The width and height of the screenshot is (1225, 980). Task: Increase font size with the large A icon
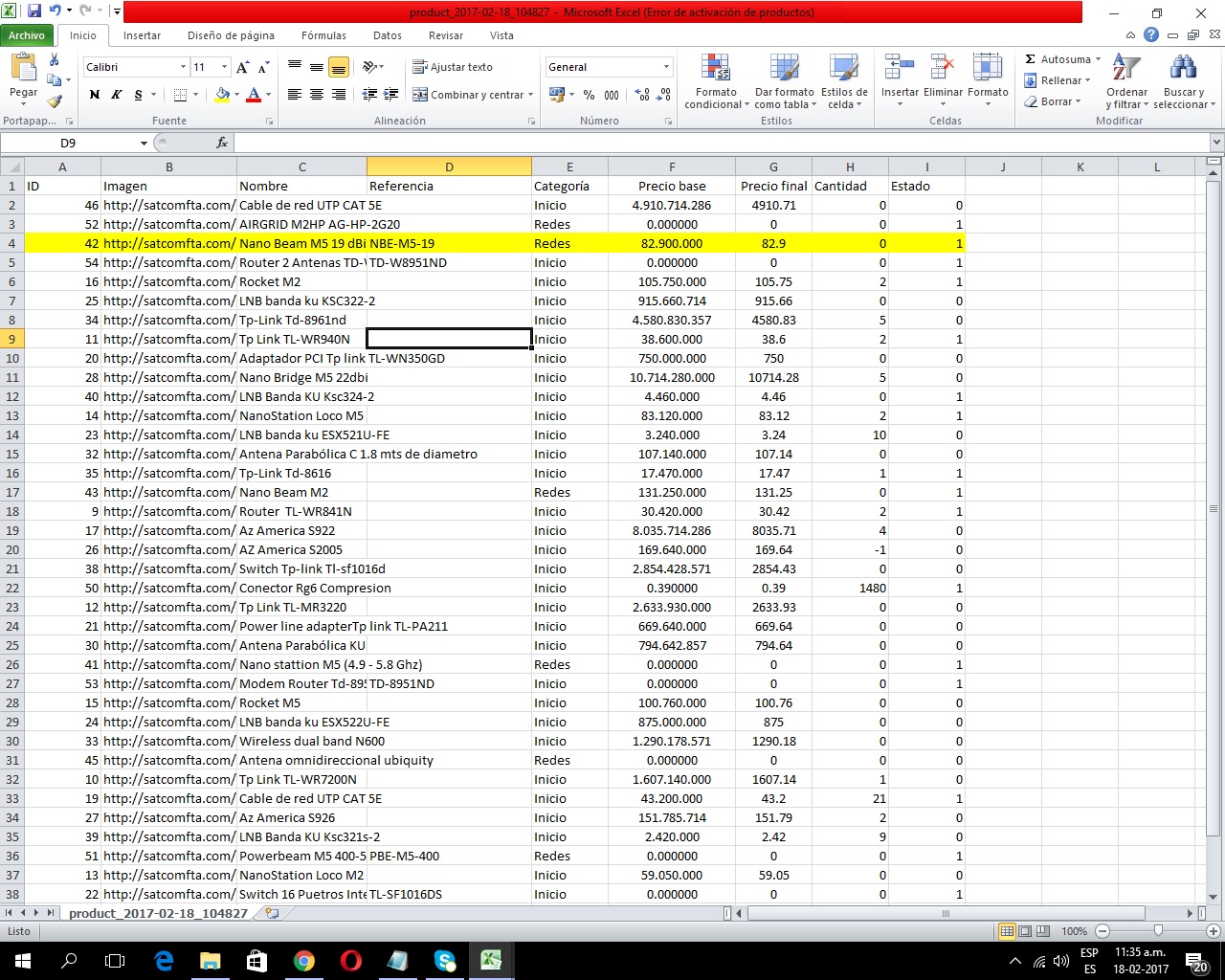click(x=243, y=67)
